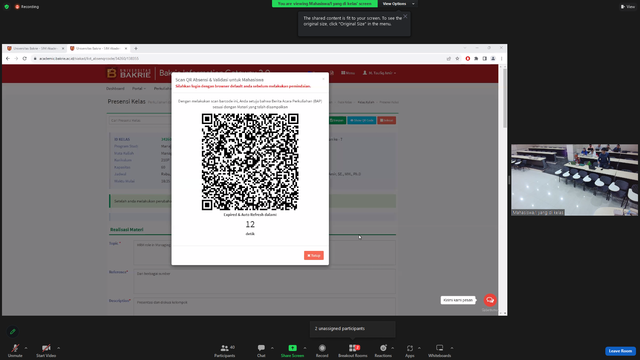
Task: Open the View Options dropdown
Action: (398, 4)
